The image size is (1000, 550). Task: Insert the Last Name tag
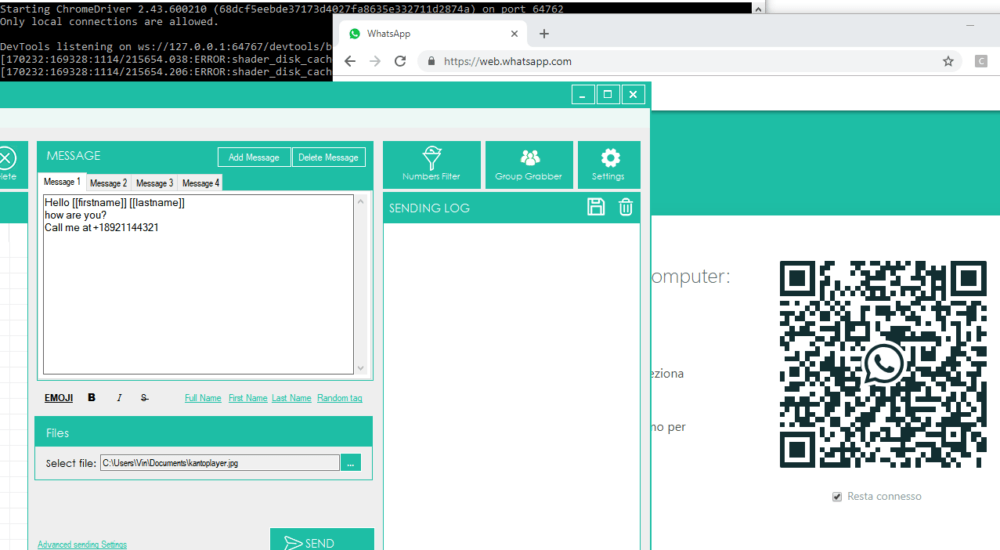(291, 398)
